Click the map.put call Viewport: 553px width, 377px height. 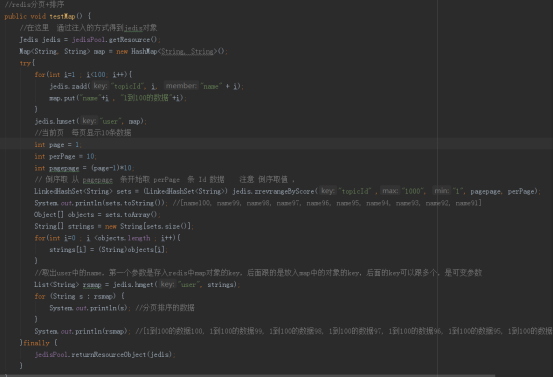coord(62,98)
